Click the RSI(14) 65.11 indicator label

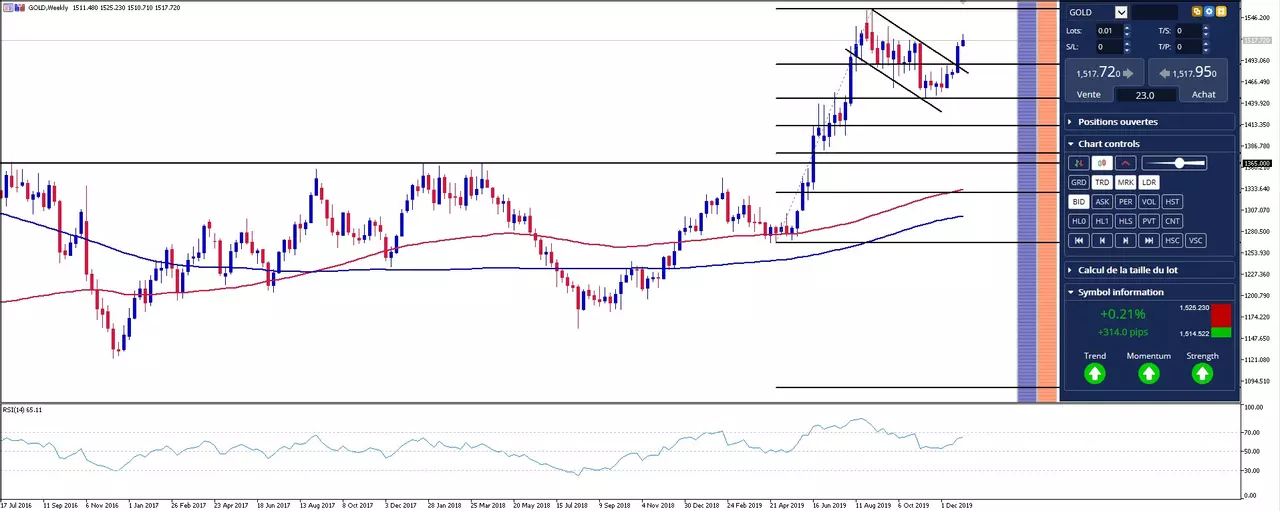pyautogui.click(x=22, y=410)
